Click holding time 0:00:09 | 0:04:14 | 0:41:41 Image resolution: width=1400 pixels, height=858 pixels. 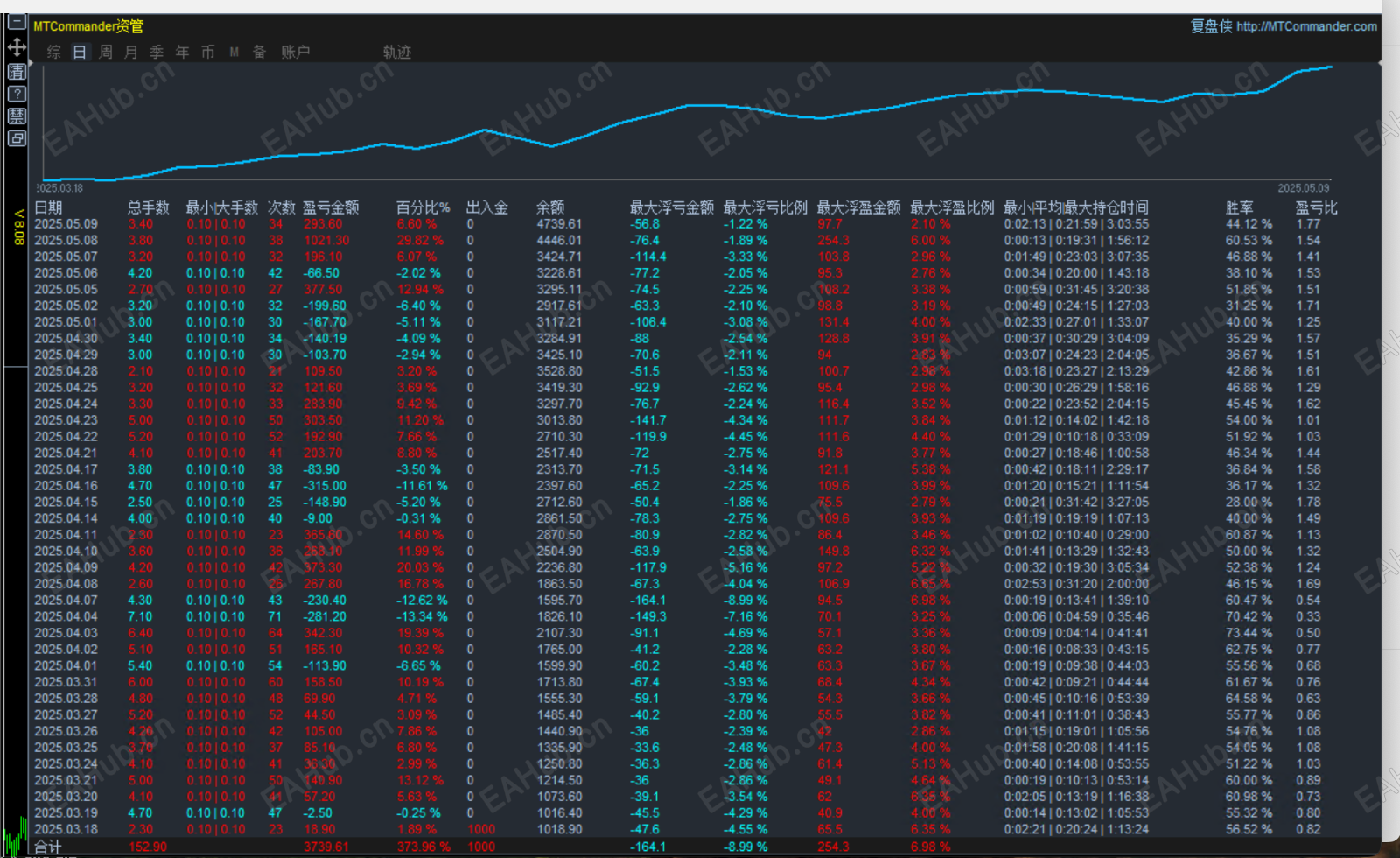point(1076,633)
